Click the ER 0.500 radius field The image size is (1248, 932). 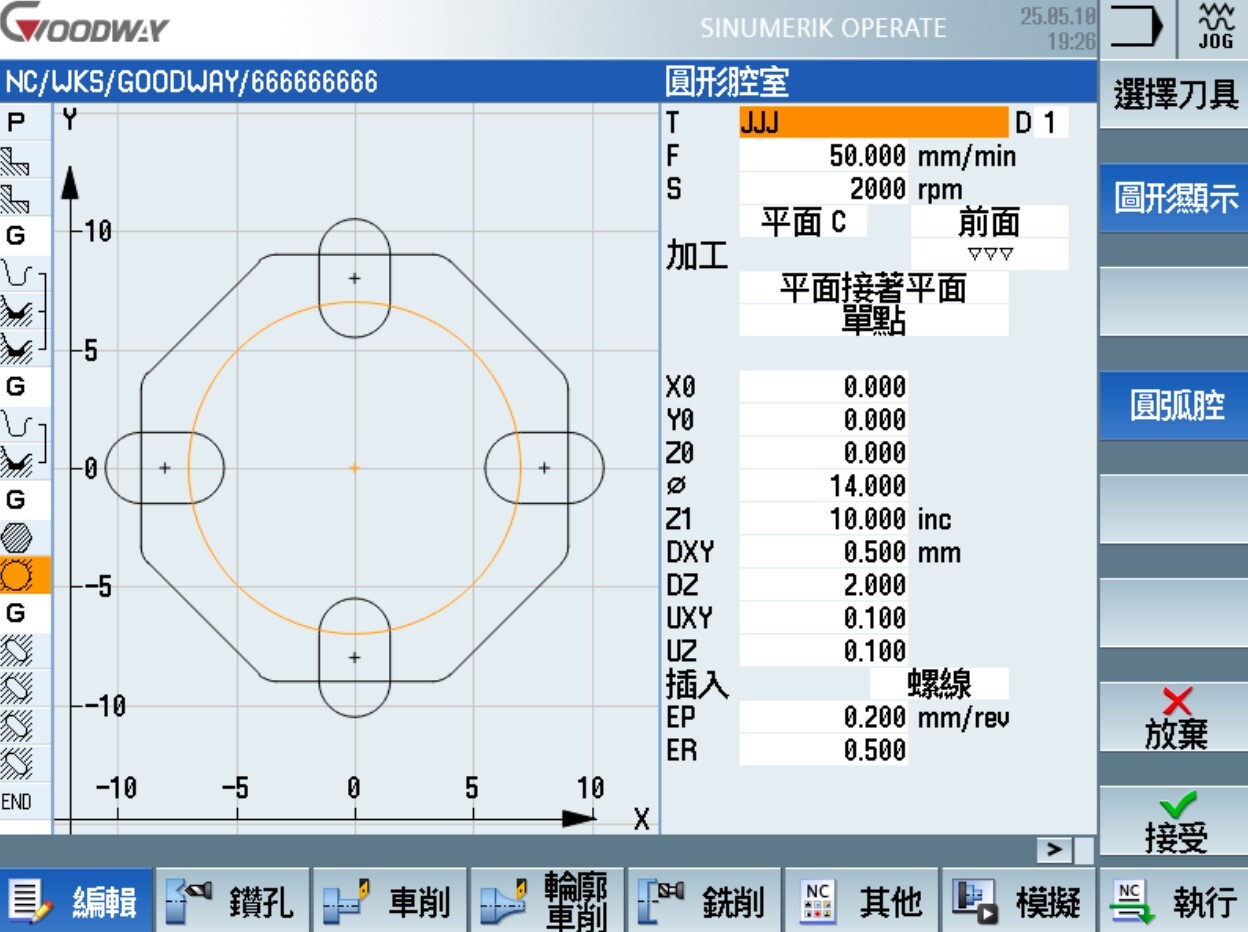tap(823, 750)
